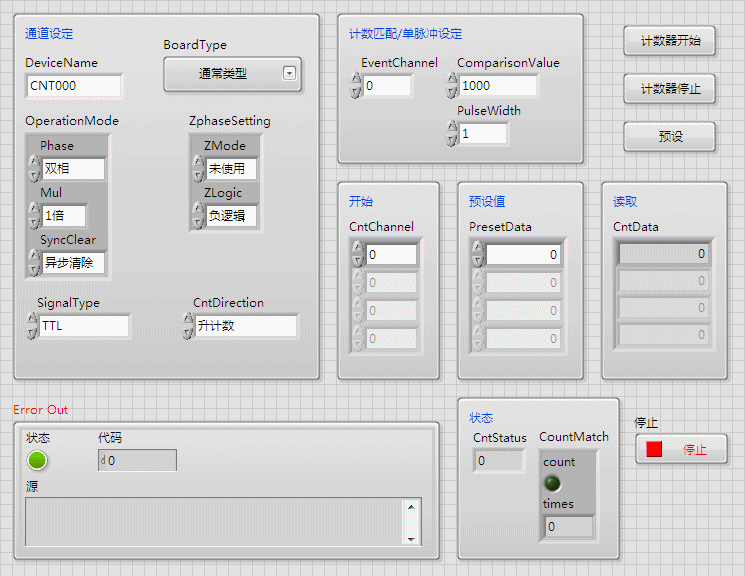
Task: Click the ZLogic 负逻辑 stepper arrows
Action: [x=198, y=216]
